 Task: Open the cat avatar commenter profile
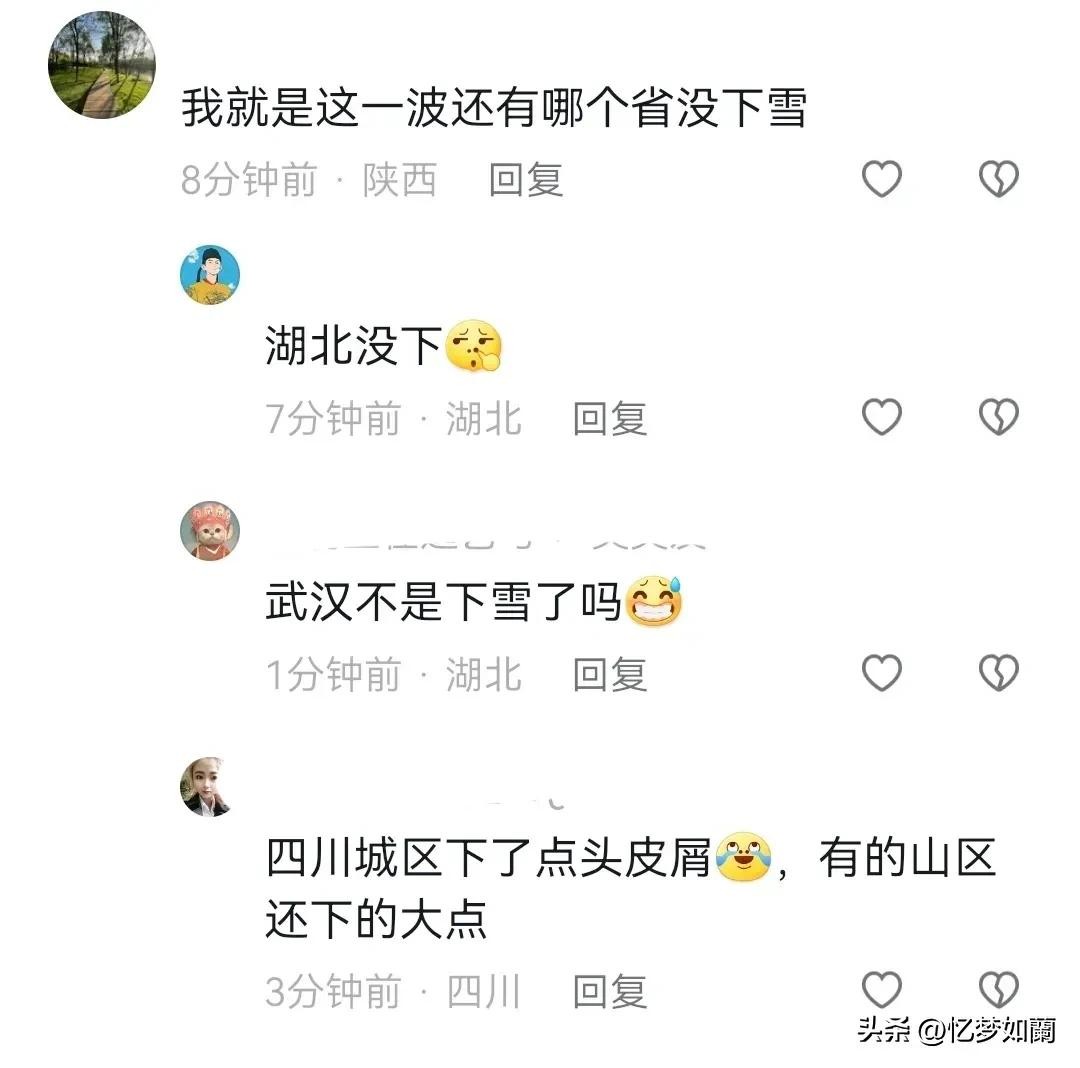click(x=210, y=531)
